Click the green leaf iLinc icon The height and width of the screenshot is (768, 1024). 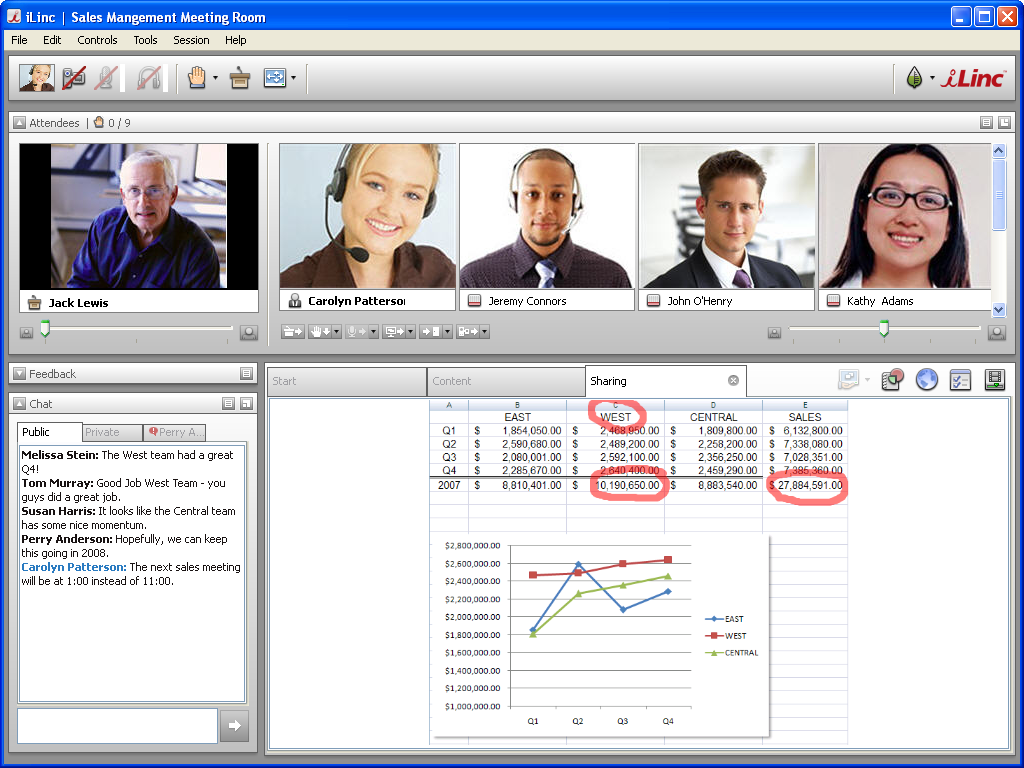coord(914,78)
